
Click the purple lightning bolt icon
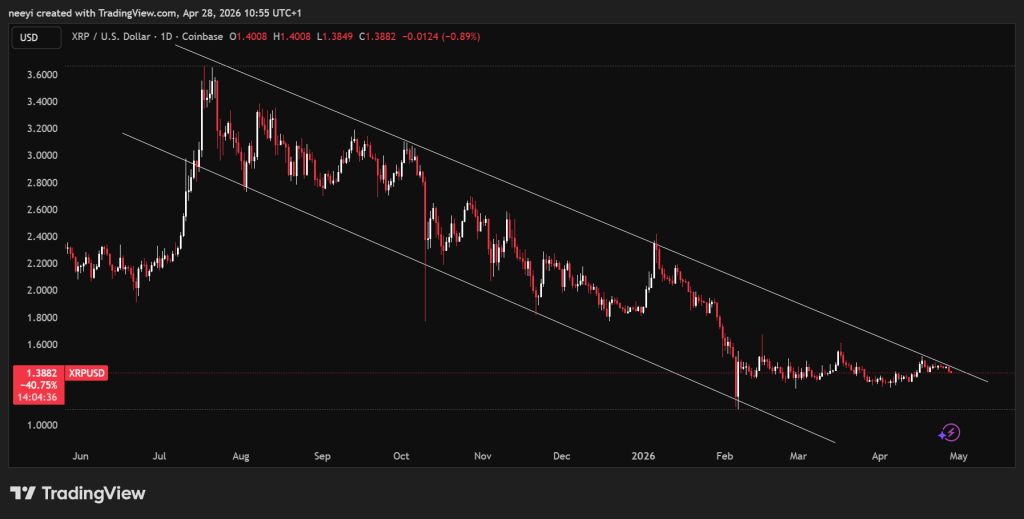point(950,432)
